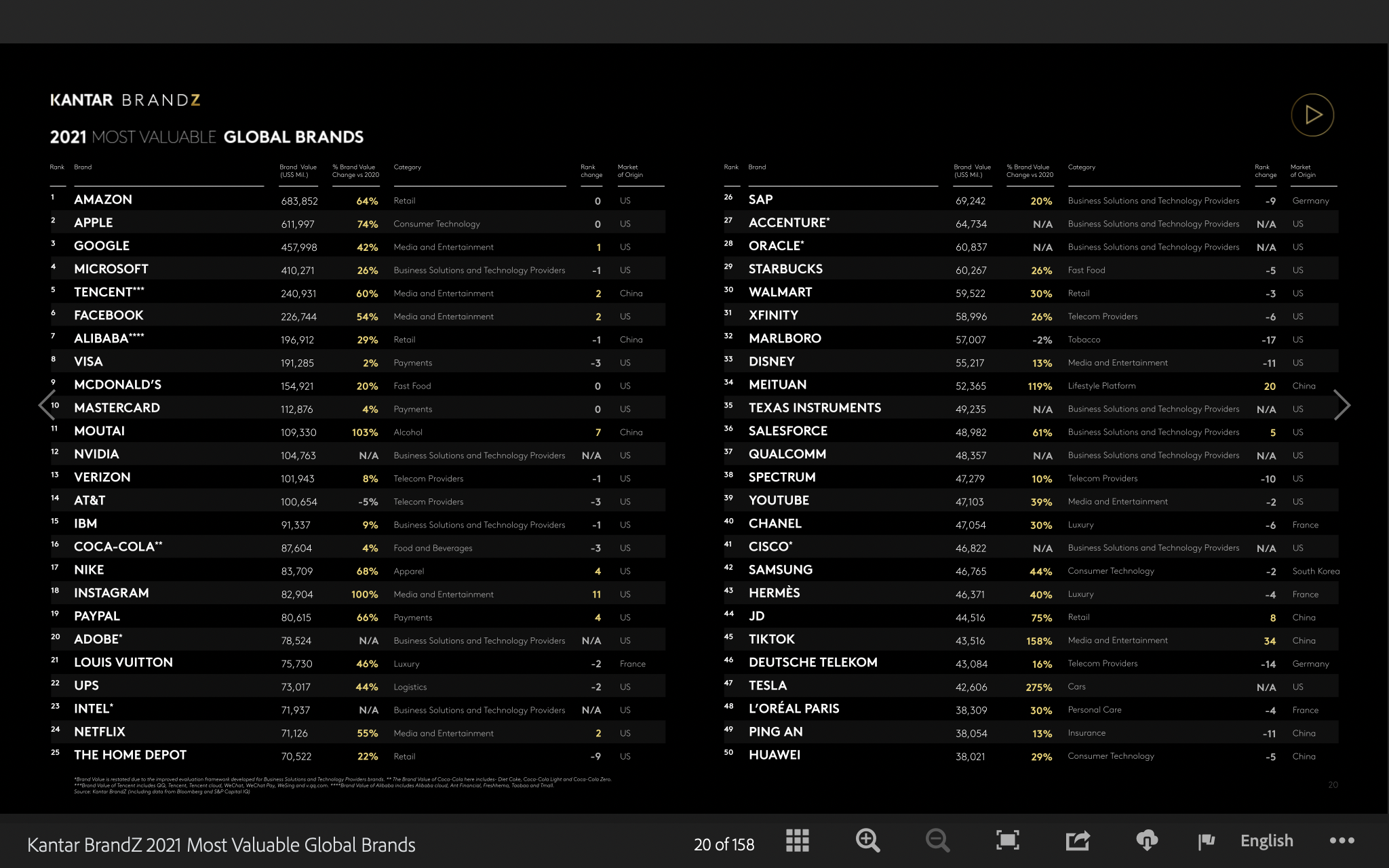Click the GOOGLE brand name

[102, 245]
